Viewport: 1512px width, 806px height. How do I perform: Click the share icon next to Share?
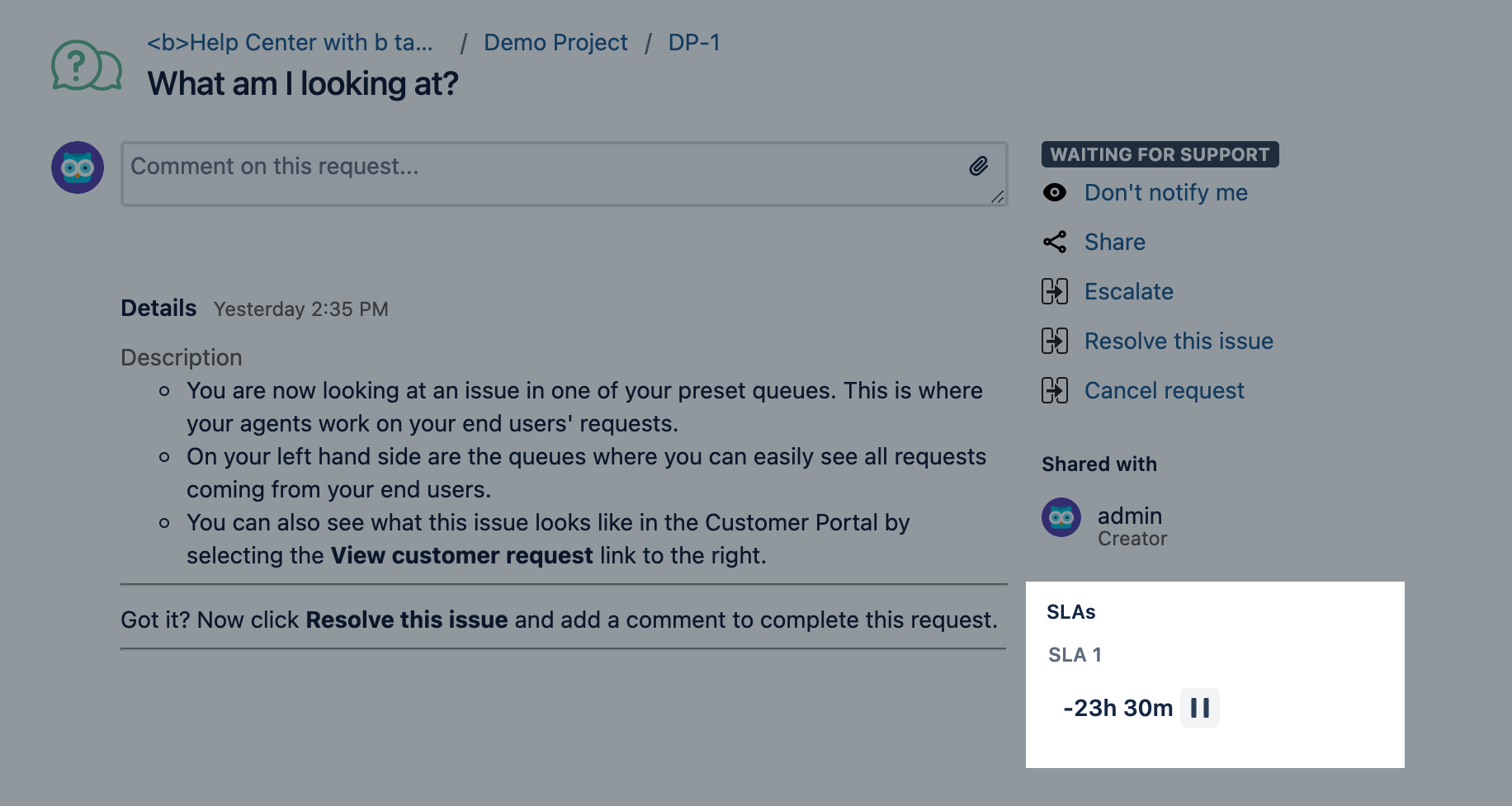point(1055,242)
